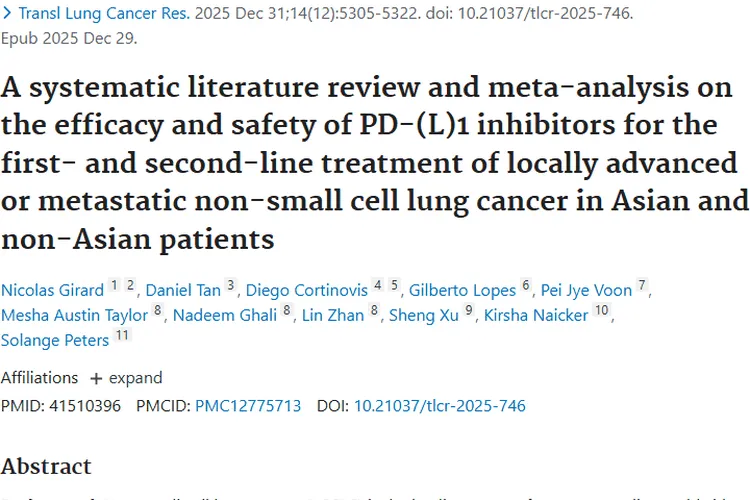750x500 pixels.
Task: Open author Daniel Tan's page
Action: pyautogui.click(x=183, y=290)
